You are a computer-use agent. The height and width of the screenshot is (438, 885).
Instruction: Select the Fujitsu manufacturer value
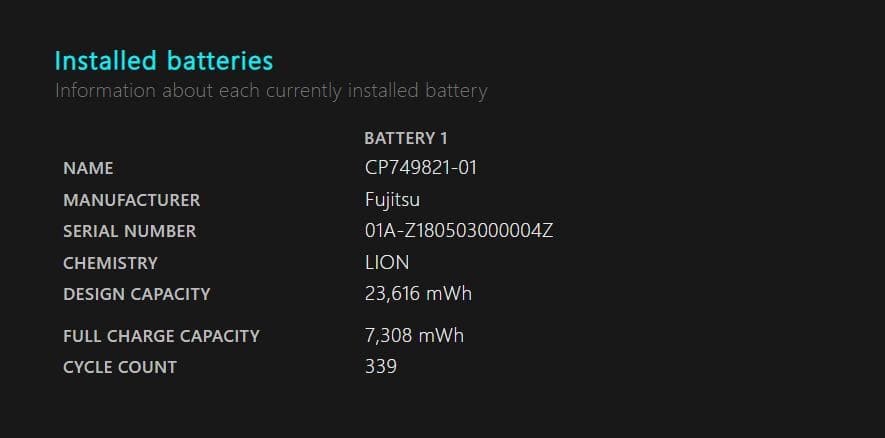point(392,200)
